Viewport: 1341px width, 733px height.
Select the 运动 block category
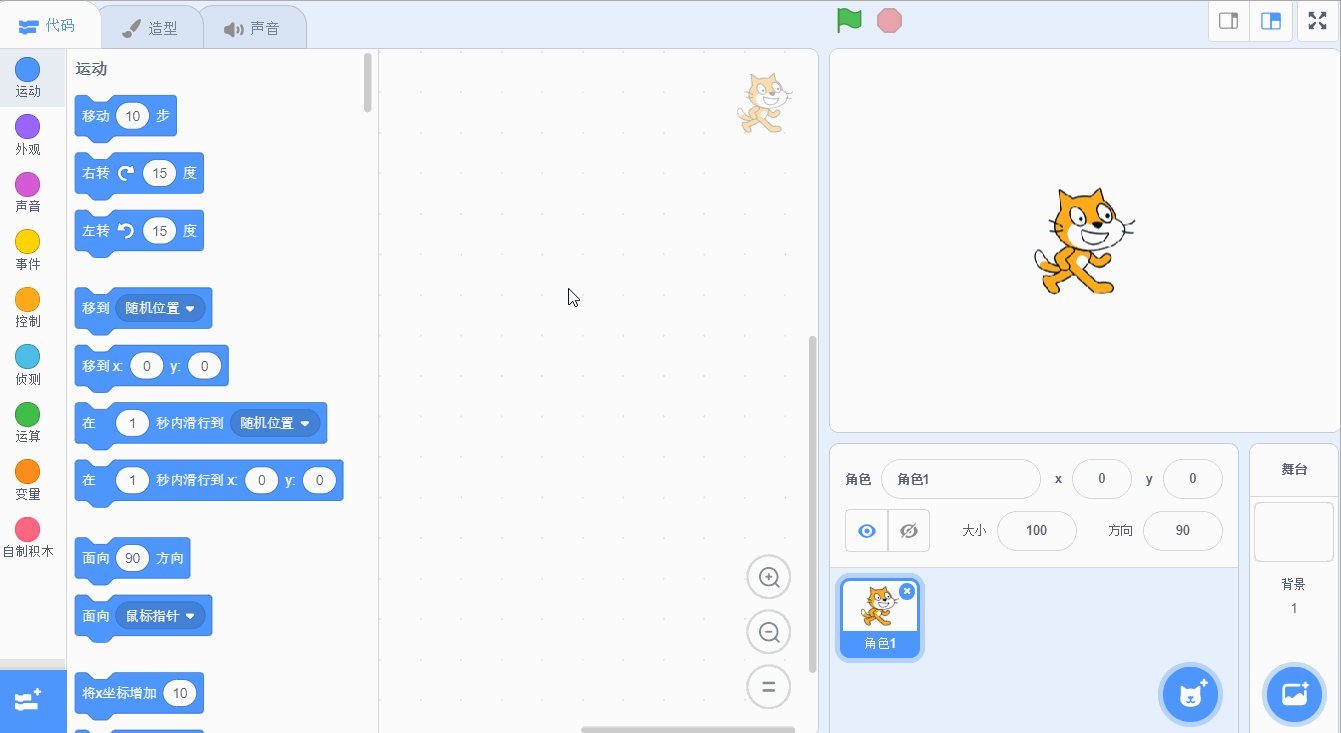(x=28, y=77)
